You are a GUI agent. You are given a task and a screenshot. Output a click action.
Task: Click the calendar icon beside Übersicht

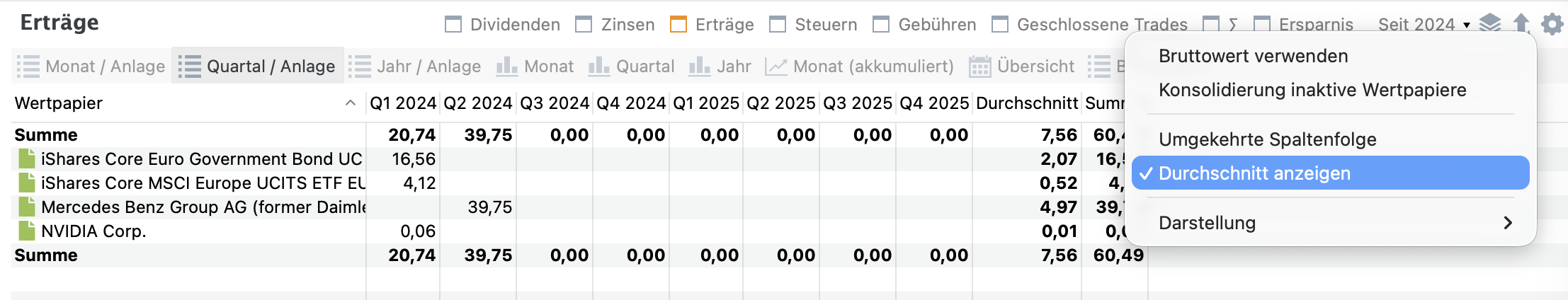(x=979, y=67)
